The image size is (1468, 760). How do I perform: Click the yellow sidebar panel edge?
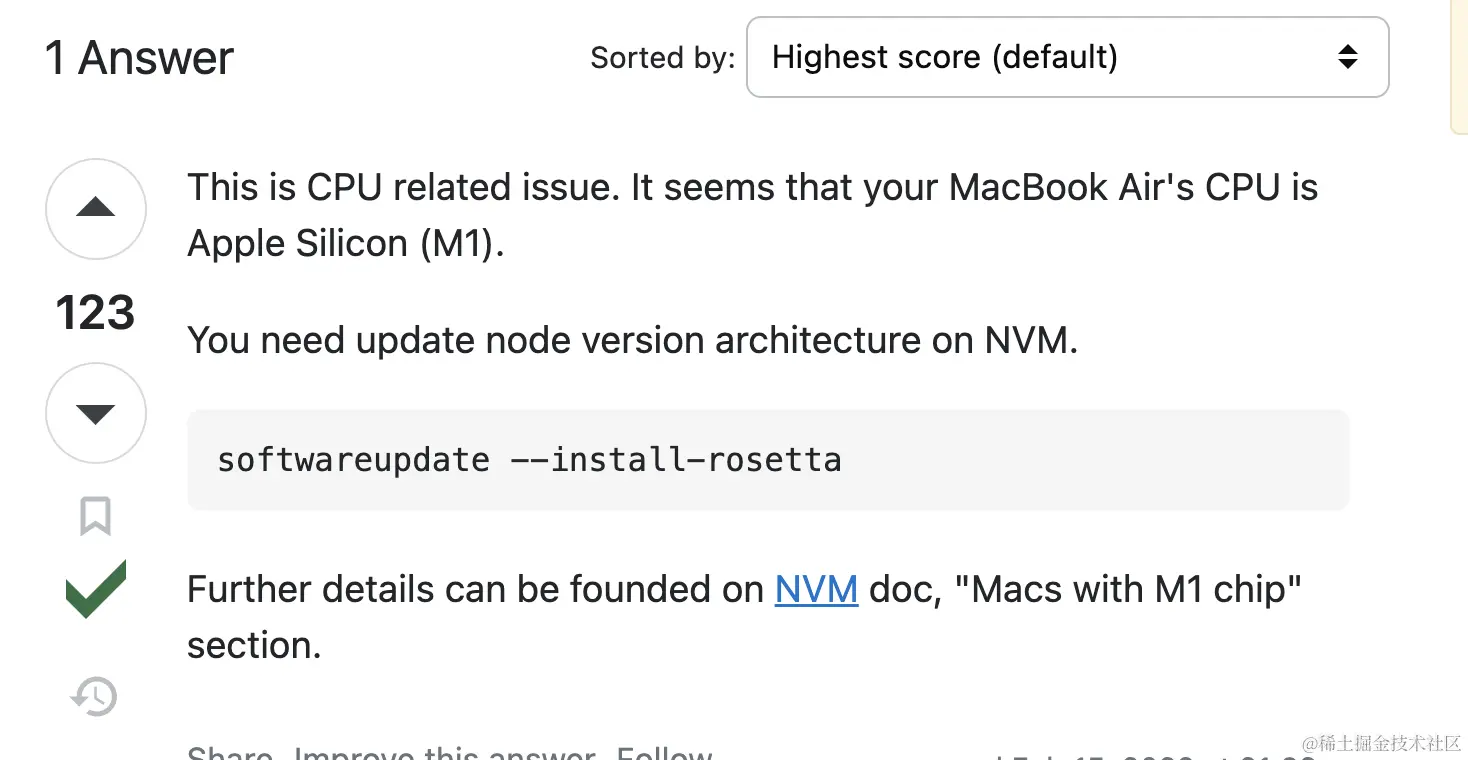pos(1459,65)
